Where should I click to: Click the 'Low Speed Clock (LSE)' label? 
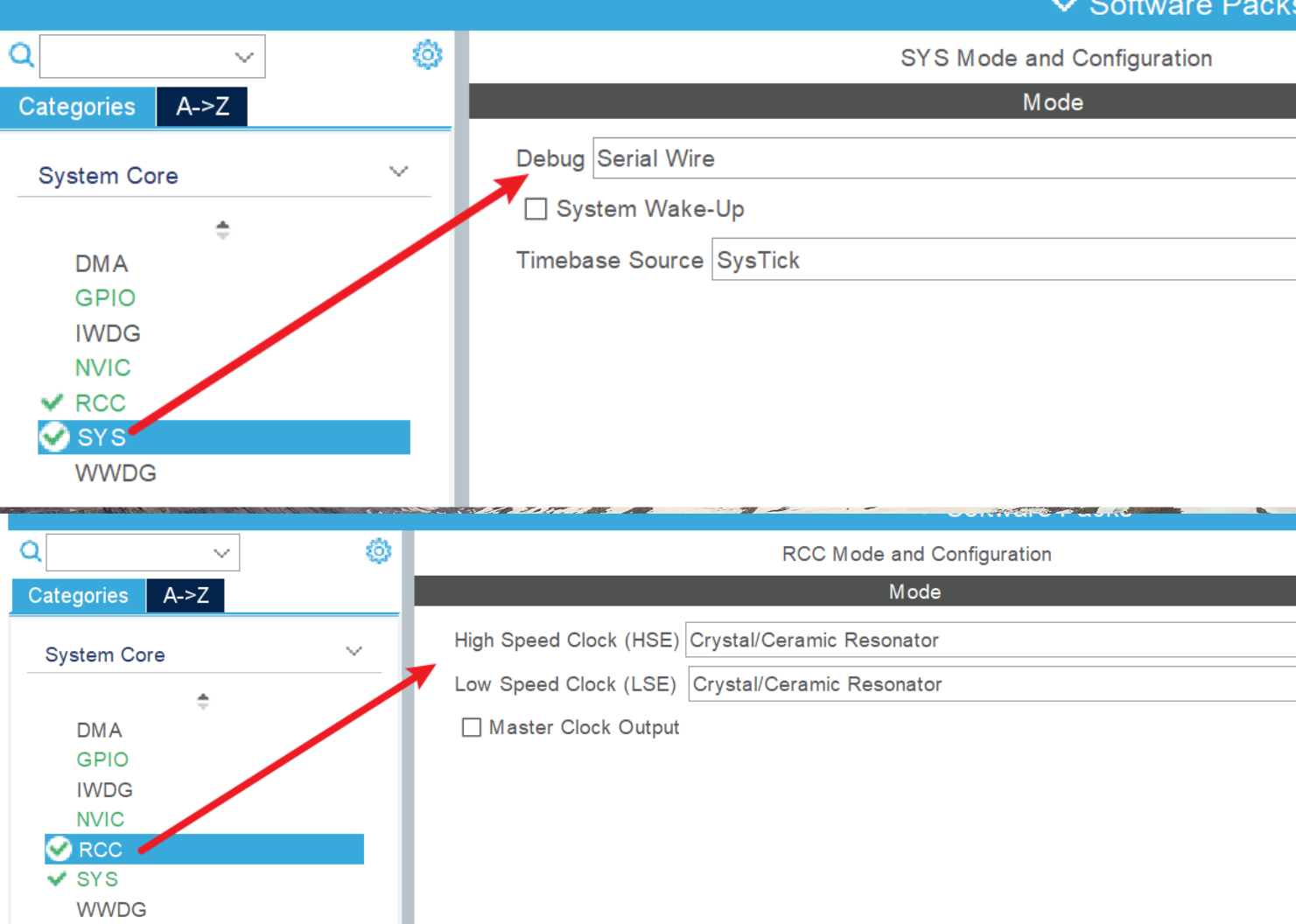pyautogui.click(x=564, y=683)
